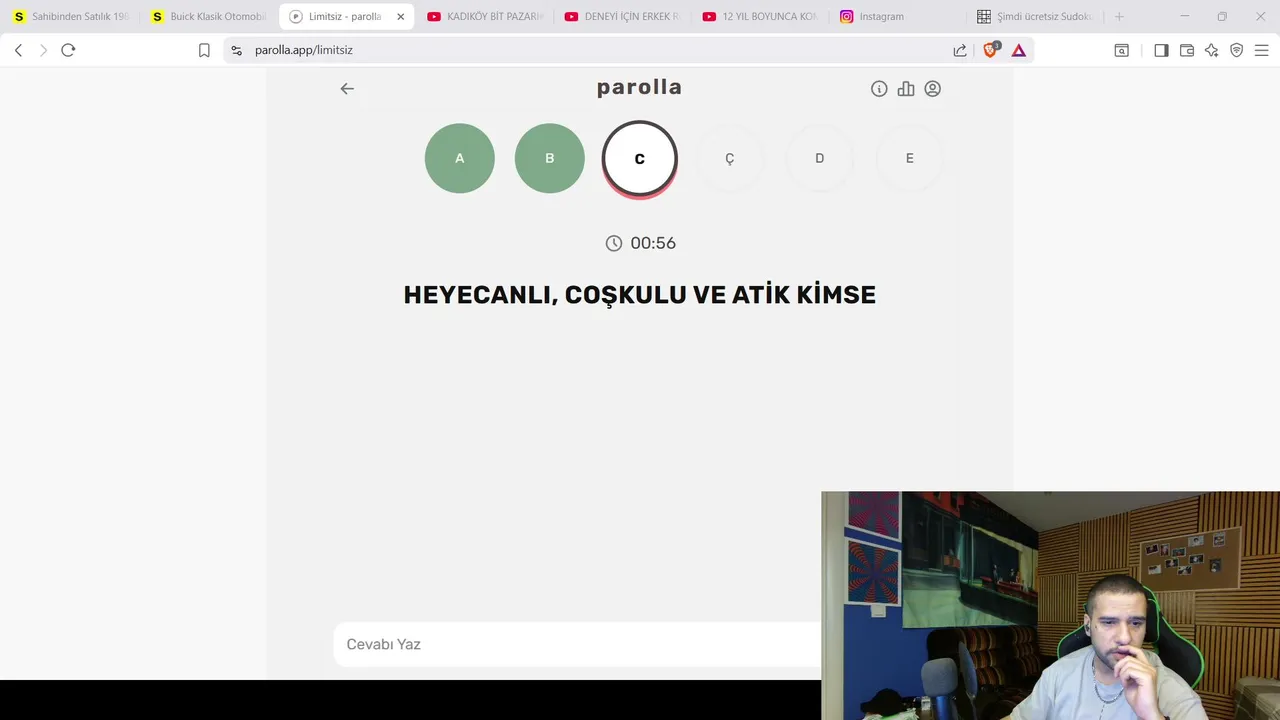Switch to the Instagram tab
This screenshot has height=720, width=1280.
pyautogui.click(x=899, y=16)
